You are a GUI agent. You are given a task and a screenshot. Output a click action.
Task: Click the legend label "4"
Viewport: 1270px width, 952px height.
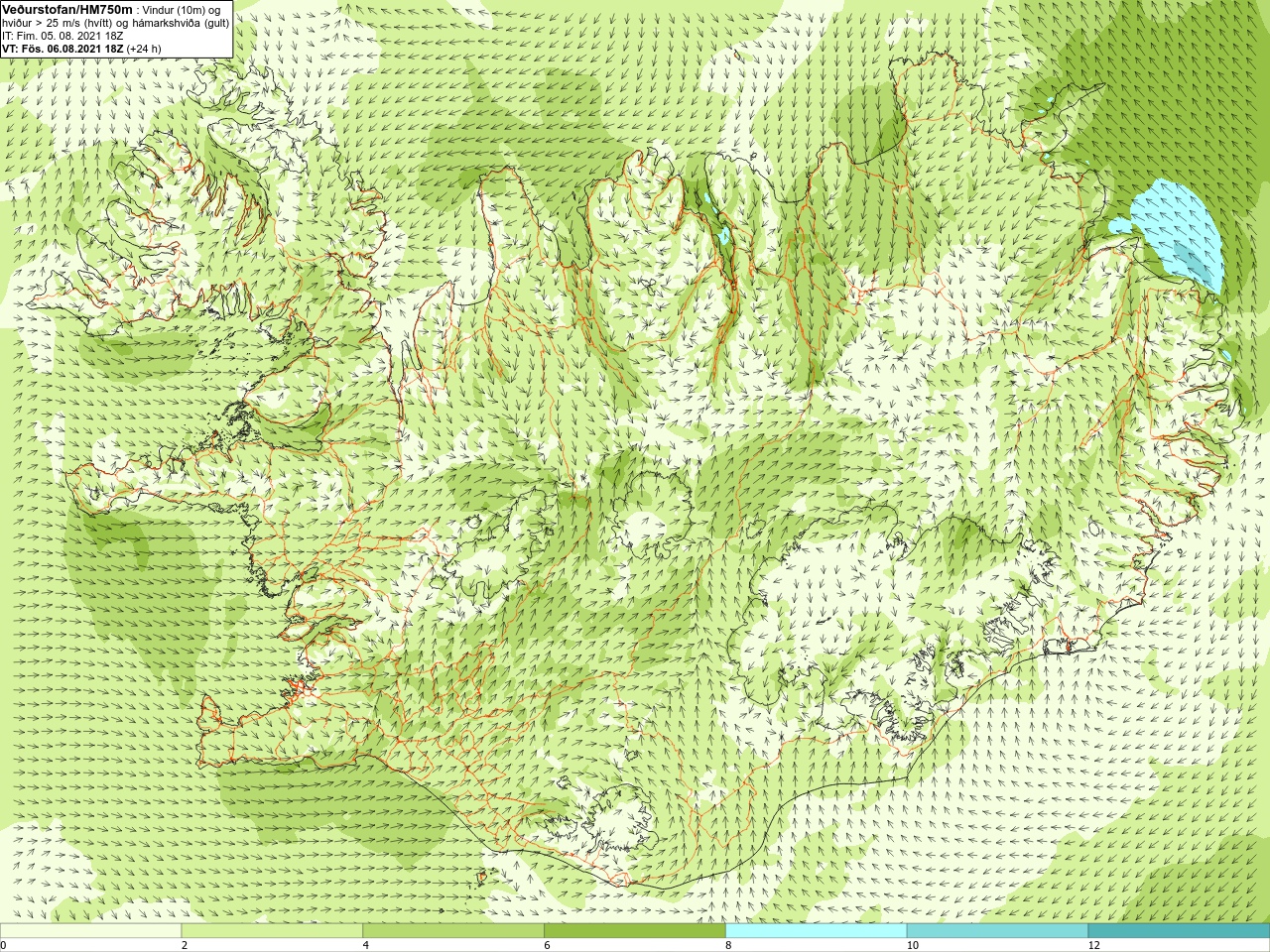click(365, 945)
